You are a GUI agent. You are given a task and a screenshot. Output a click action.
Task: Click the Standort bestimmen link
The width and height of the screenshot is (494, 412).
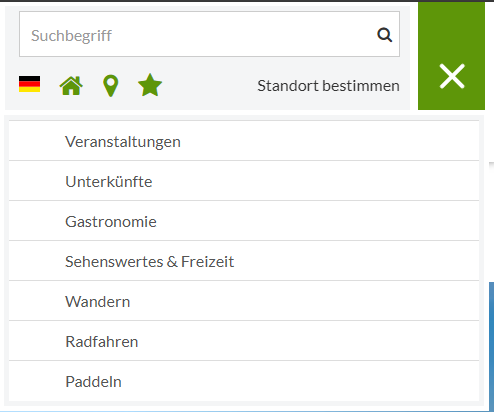pos(328,86)
